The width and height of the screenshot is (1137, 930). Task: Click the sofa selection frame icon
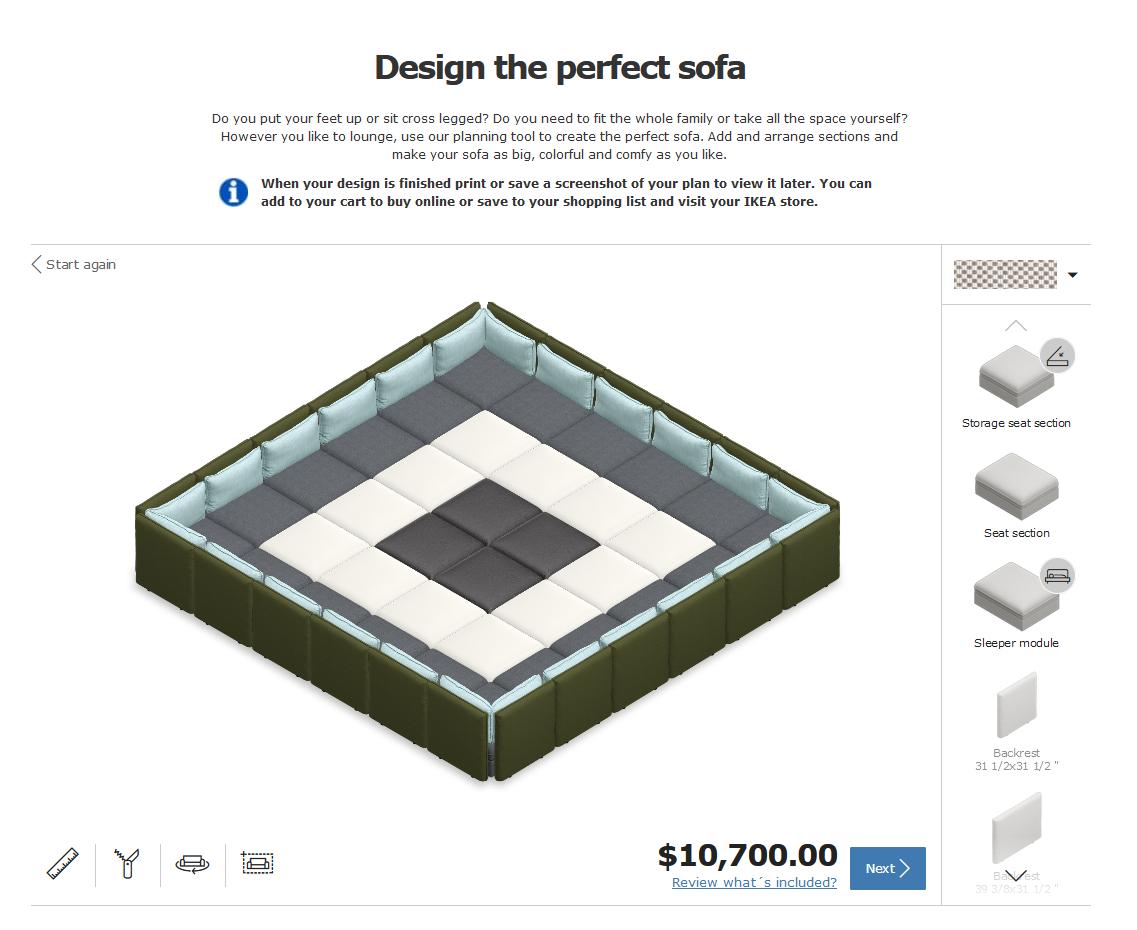[x=257, y=862]
